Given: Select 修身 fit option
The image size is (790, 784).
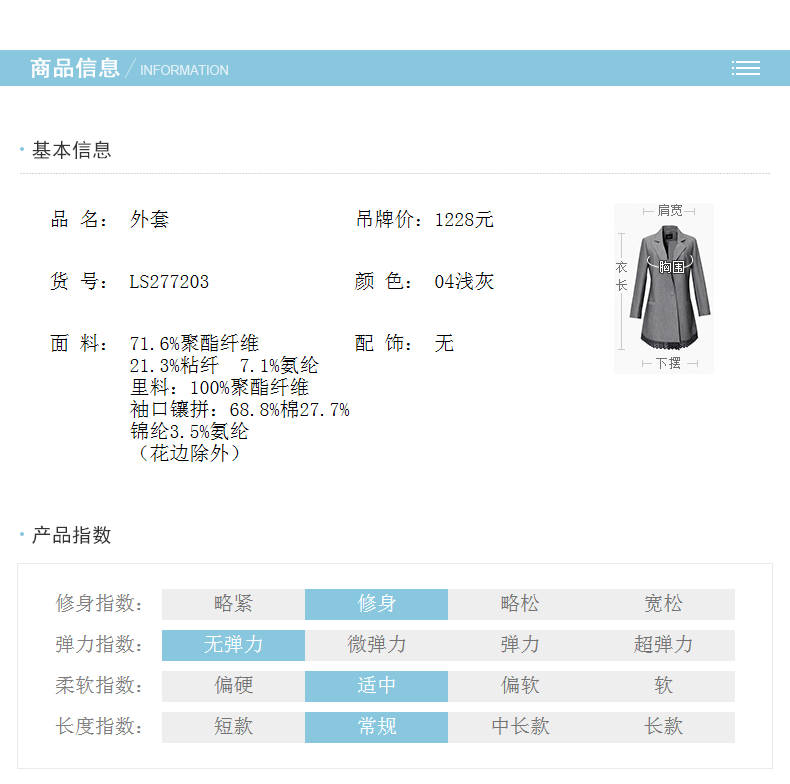Looking at the screenshot, I should pos(376,604).
